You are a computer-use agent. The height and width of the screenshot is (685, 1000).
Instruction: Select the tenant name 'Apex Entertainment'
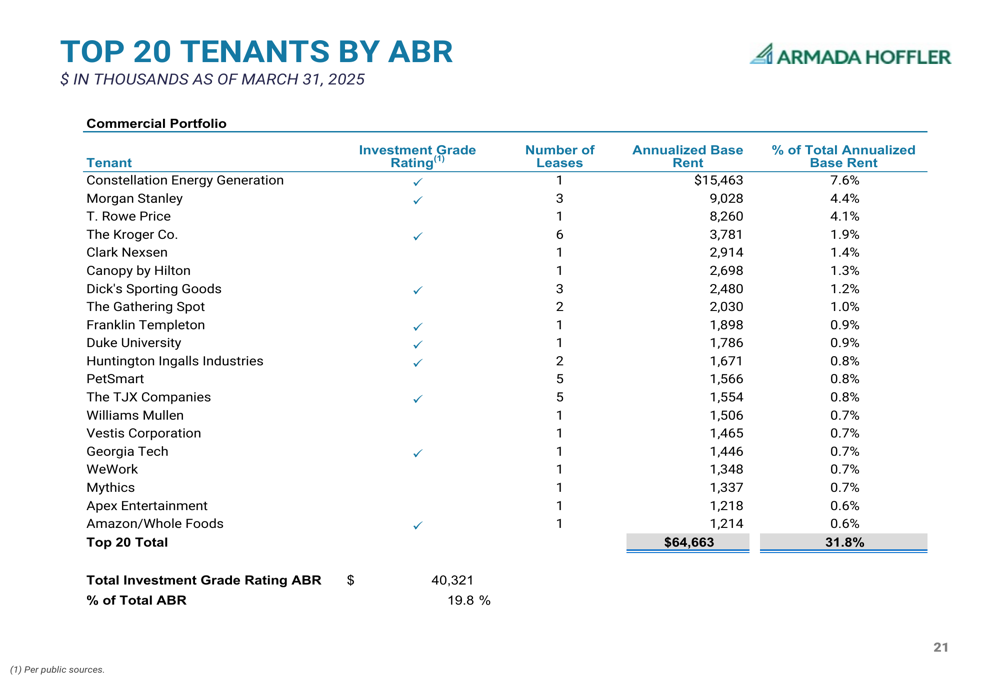point(147,506)
